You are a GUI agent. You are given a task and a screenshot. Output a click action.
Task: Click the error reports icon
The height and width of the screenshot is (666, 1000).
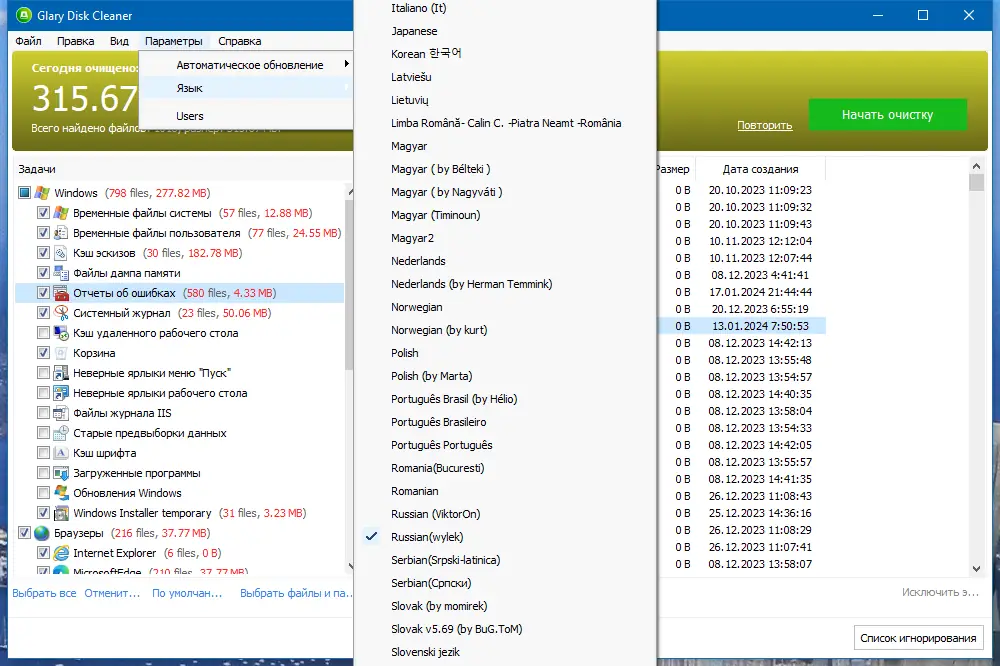pyautogui.click(x=61, y=293)
